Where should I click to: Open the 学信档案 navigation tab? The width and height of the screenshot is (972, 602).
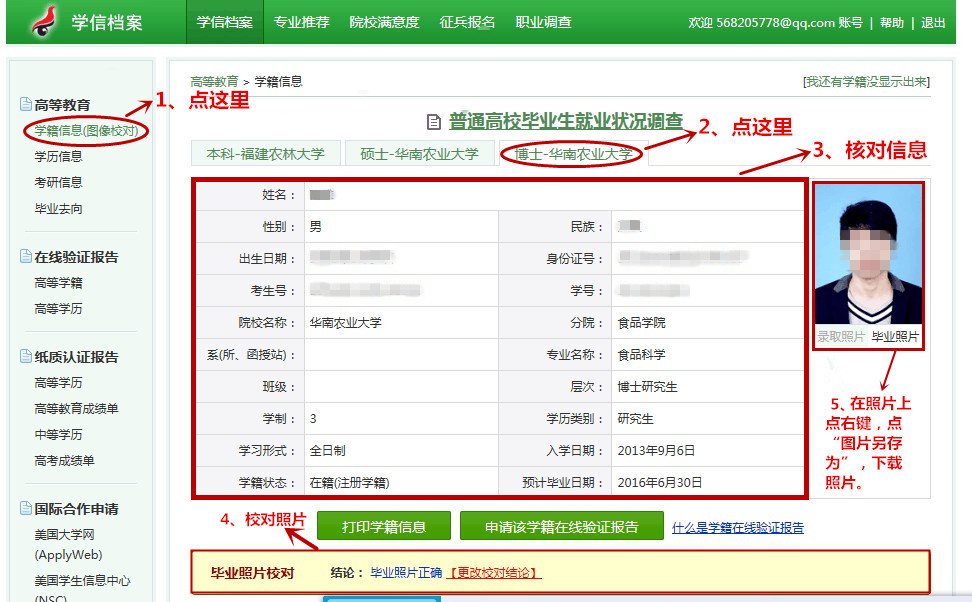click(224, 22)
